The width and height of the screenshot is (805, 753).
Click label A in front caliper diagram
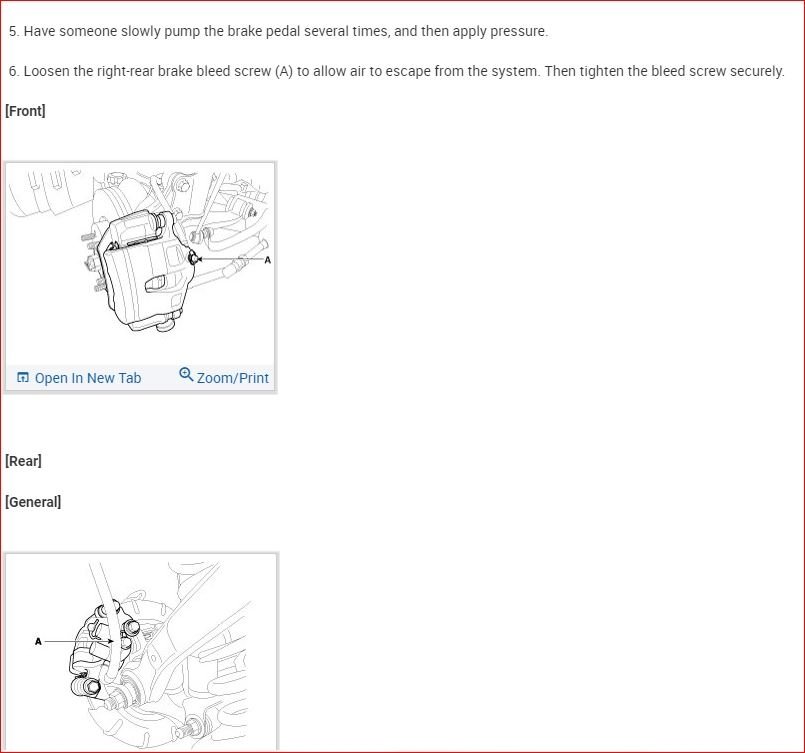(267, 260)
